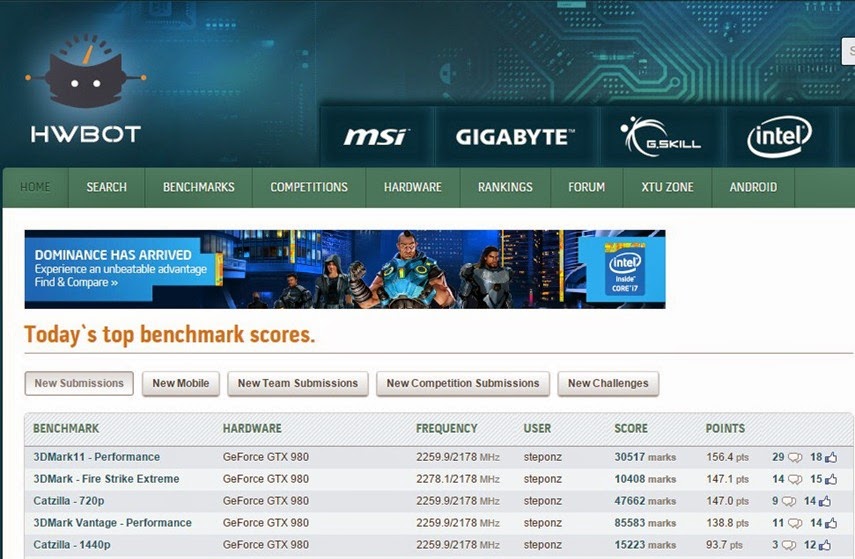Click the 15223 marks score

(645, 544)
